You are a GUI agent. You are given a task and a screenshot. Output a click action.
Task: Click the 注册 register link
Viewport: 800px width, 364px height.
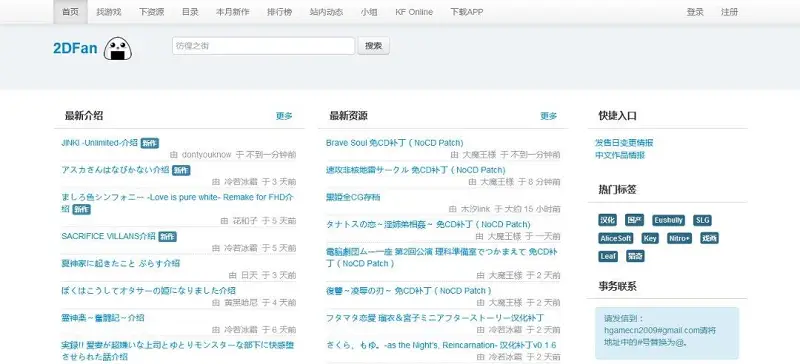730,12
